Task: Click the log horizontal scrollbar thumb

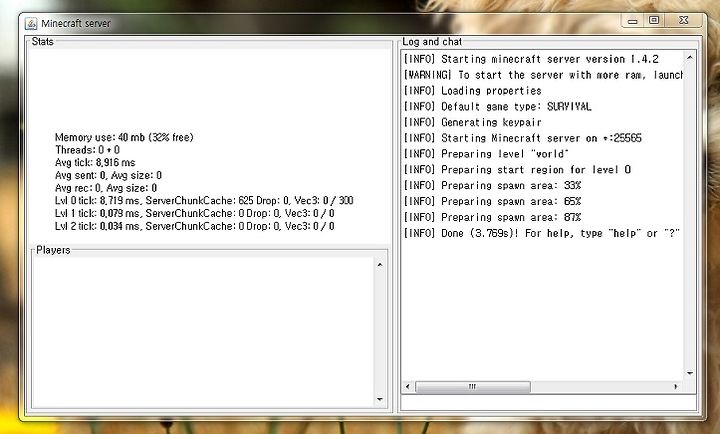Action: (x=472, y=387)
